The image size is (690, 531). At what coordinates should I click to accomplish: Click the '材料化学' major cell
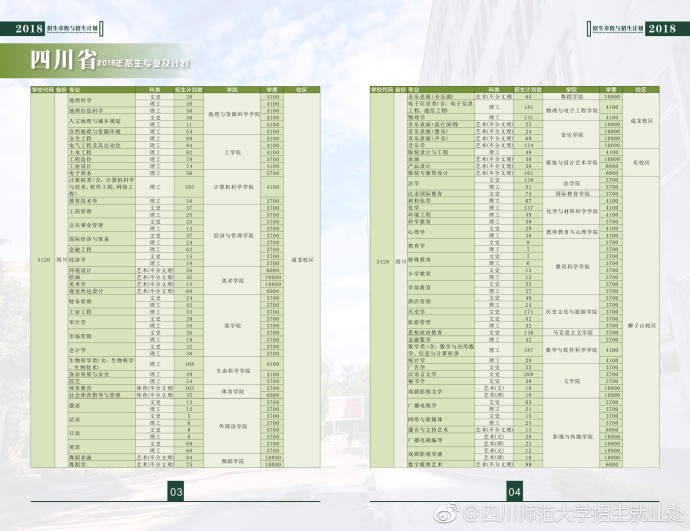[x=440, y=201]
